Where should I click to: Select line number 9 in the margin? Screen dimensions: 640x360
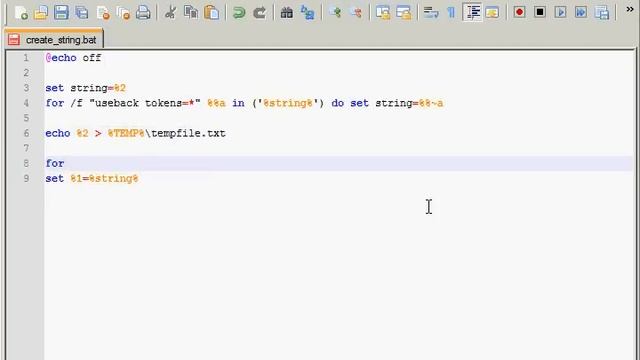26,178
